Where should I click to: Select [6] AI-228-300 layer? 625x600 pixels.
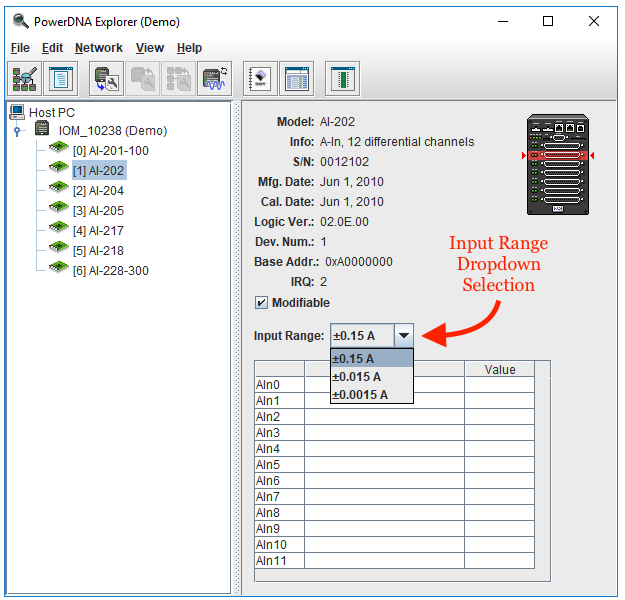[110, 271]
